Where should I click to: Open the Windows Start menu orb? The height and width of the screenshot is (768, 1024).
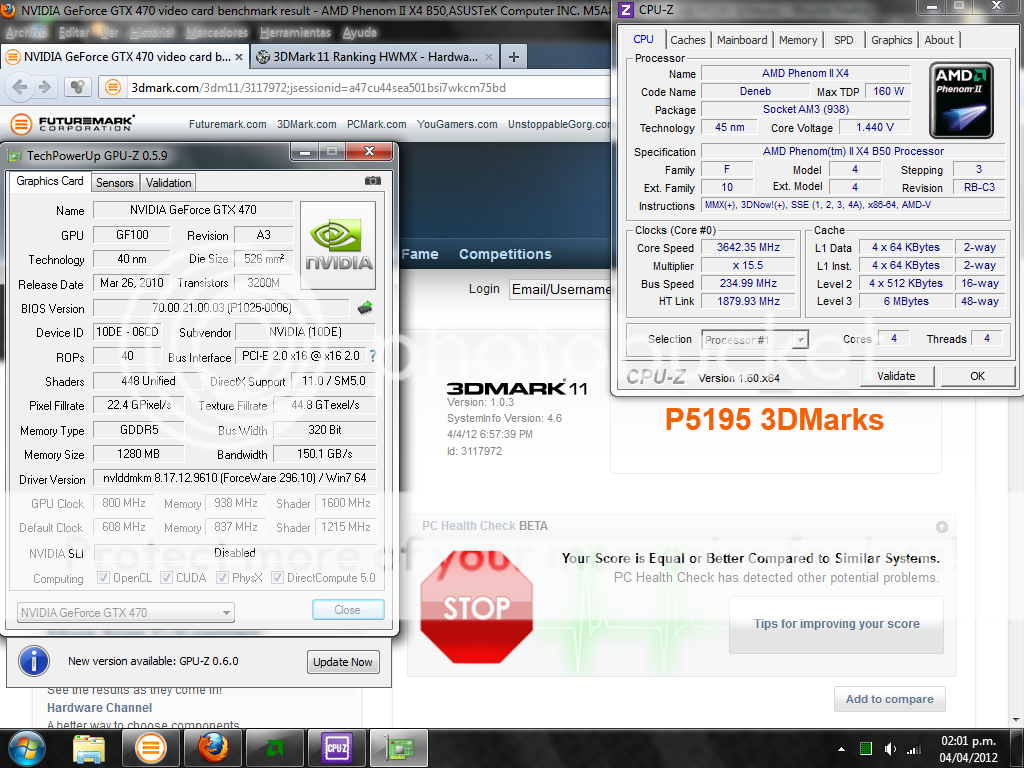tap(26, 748)
